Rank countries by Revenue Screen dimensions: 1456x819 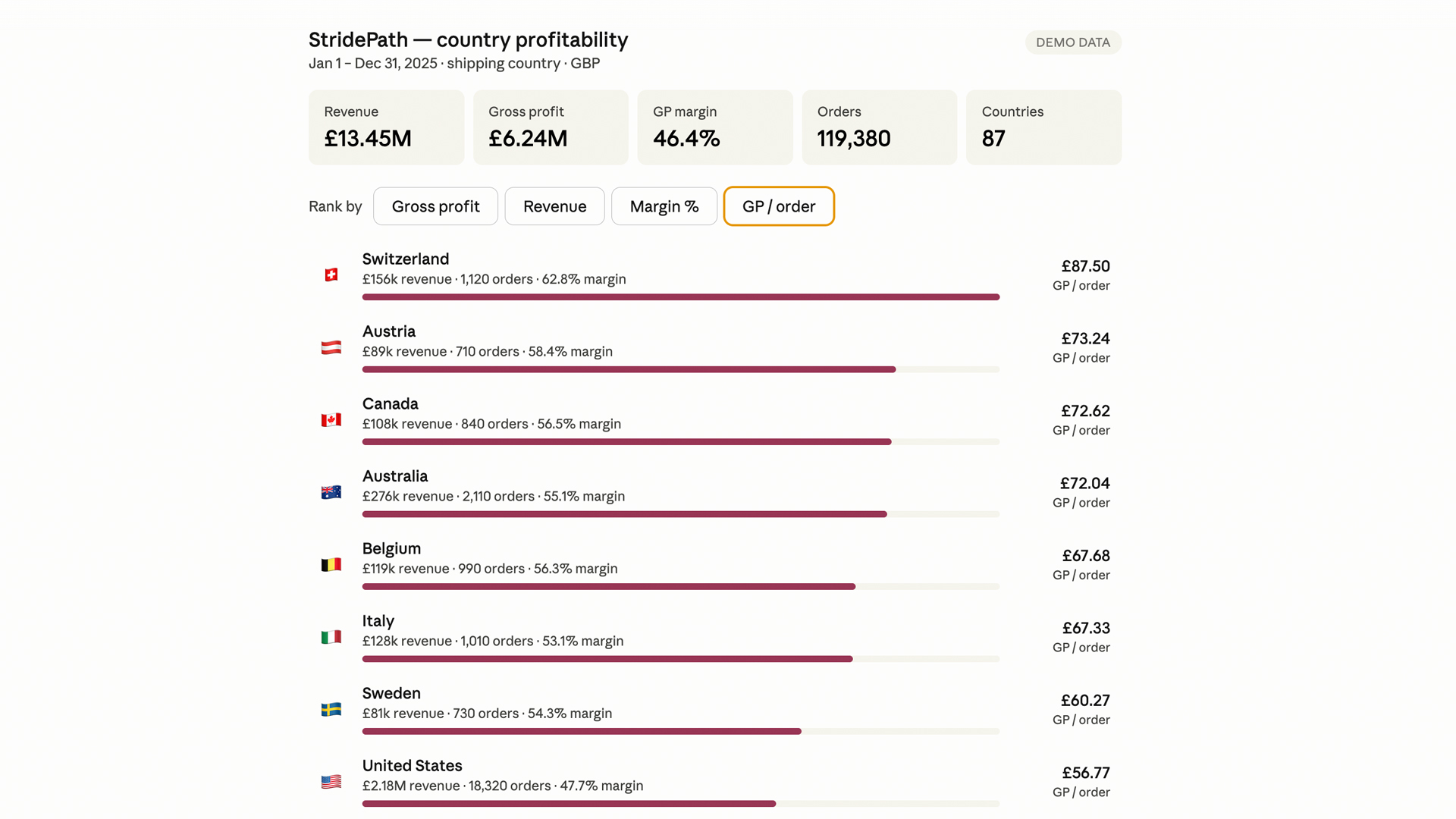coord(554,206)
